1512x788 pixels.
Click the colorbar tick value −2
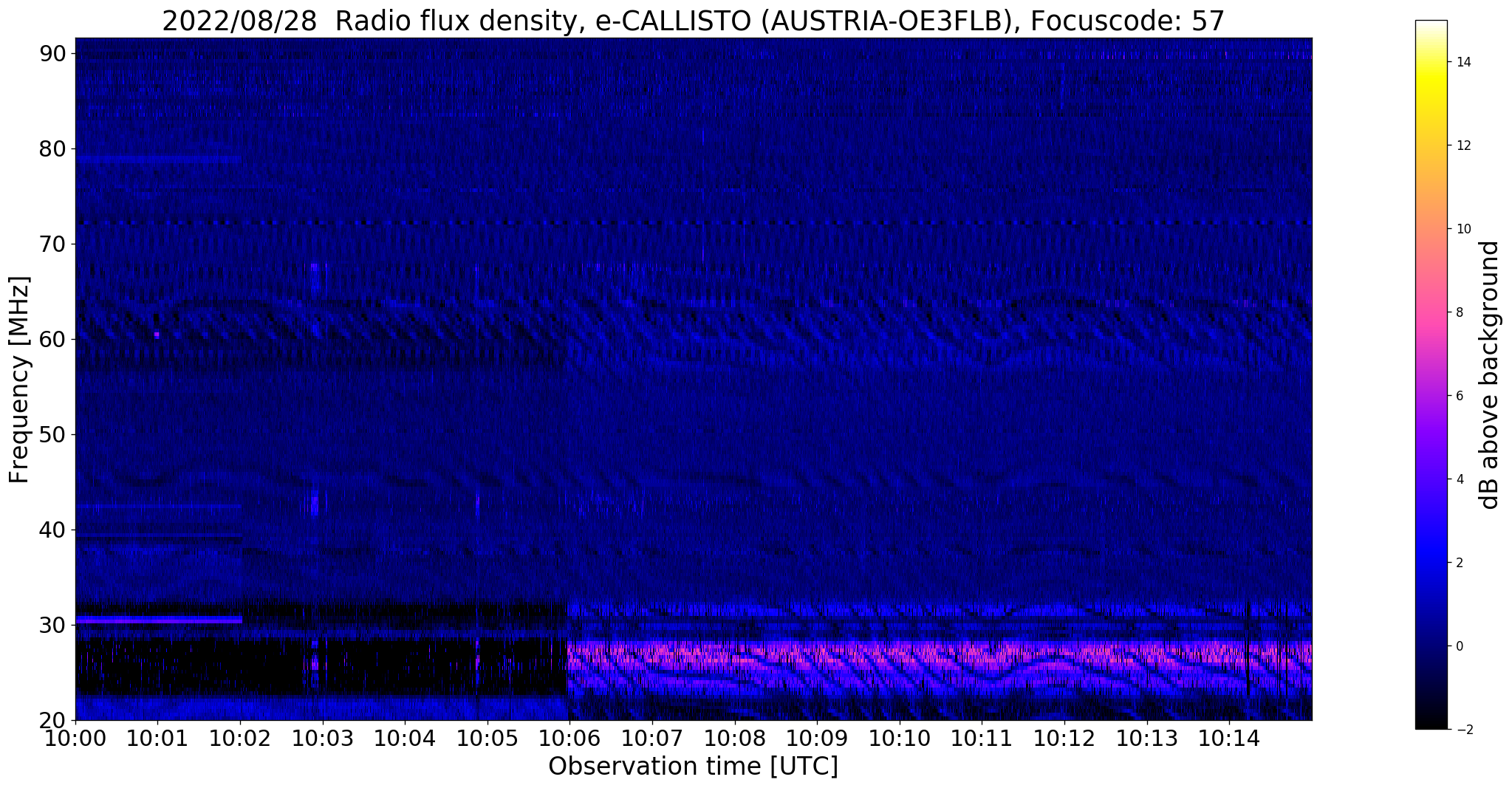pyautogui.click(x=1463, y=730)
